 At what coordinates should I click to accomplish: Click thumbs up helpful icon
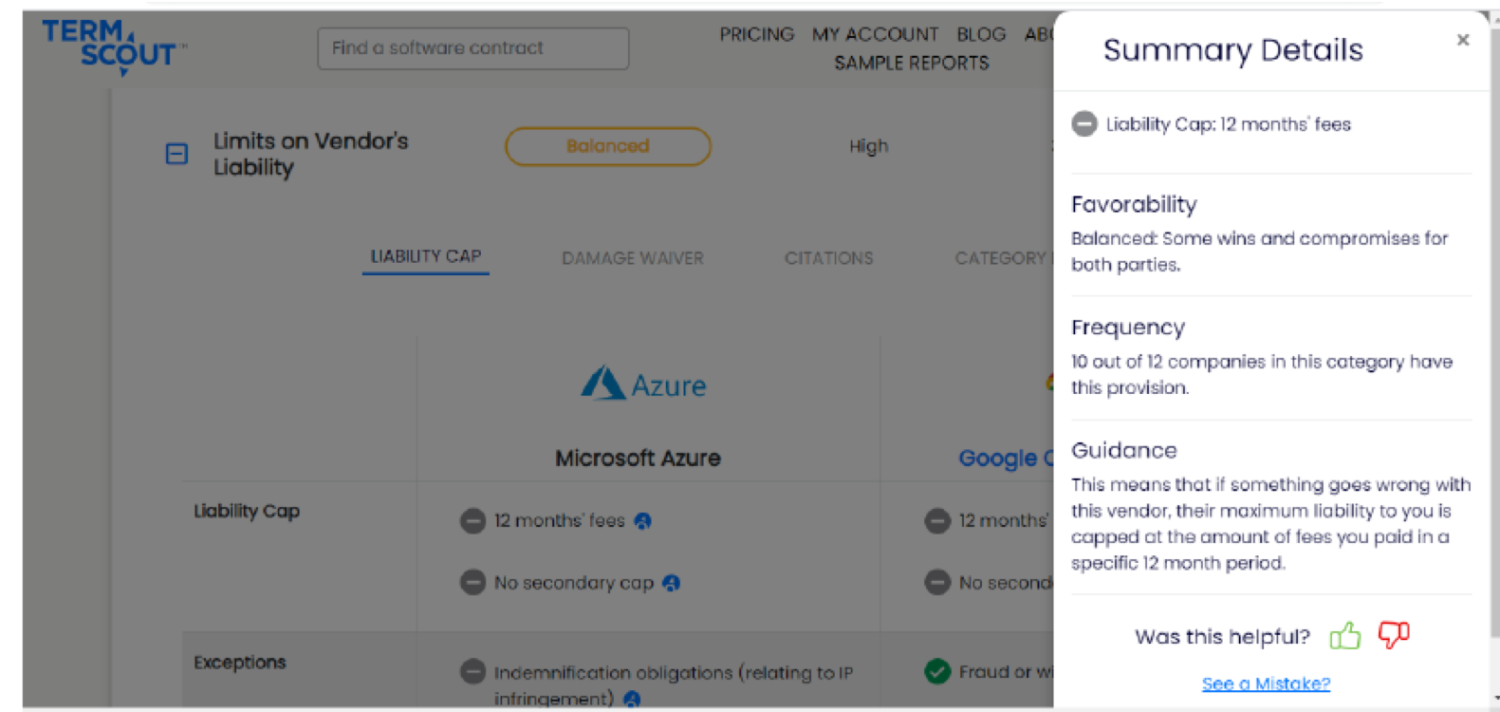click(1345, 635)
